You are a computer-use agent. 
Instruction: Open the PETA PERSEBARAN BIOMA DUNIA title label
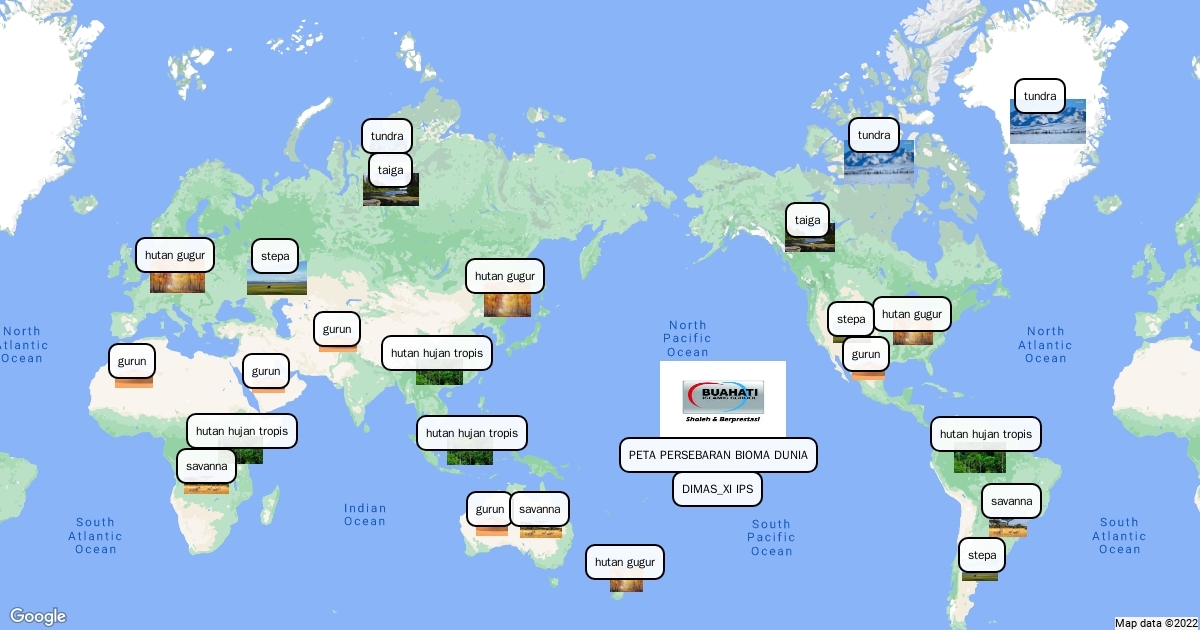(x=719, y=455)
